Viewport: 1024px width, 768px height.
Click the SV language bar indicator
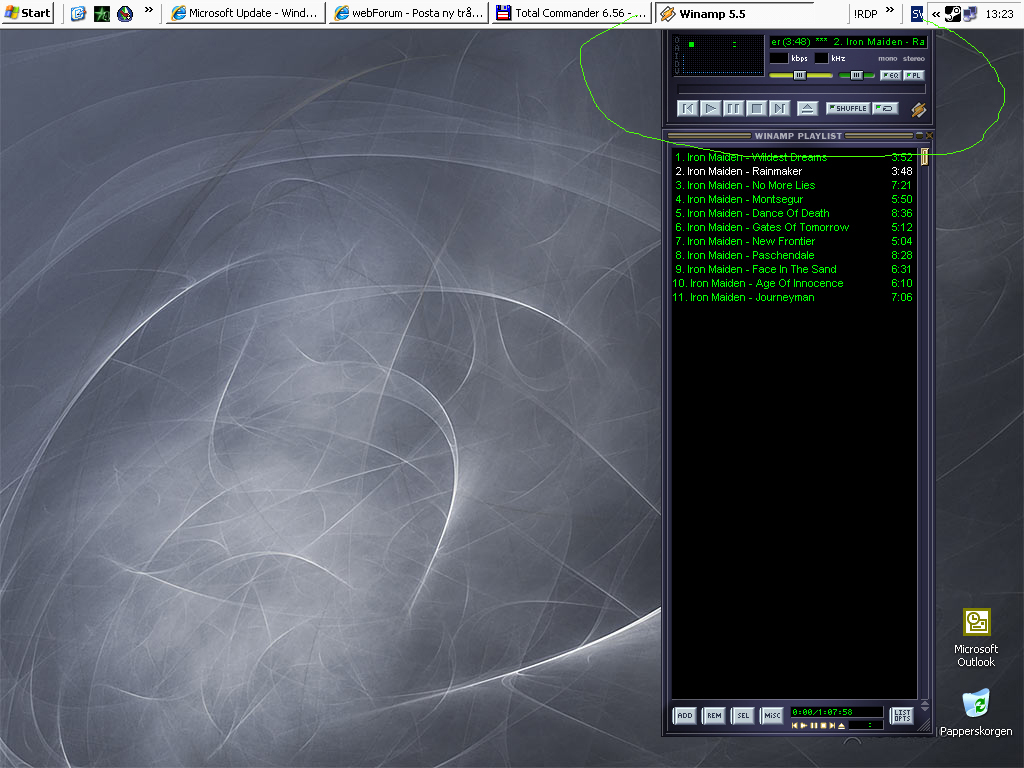coord(917,14)
